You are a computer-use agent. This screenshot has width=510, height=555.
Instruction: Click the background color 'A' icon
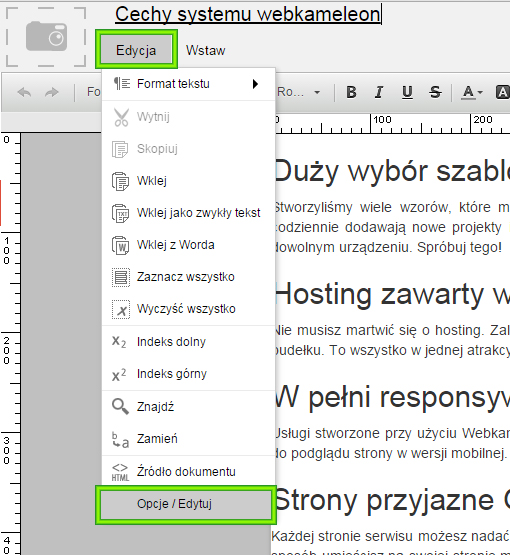(503, 92)
